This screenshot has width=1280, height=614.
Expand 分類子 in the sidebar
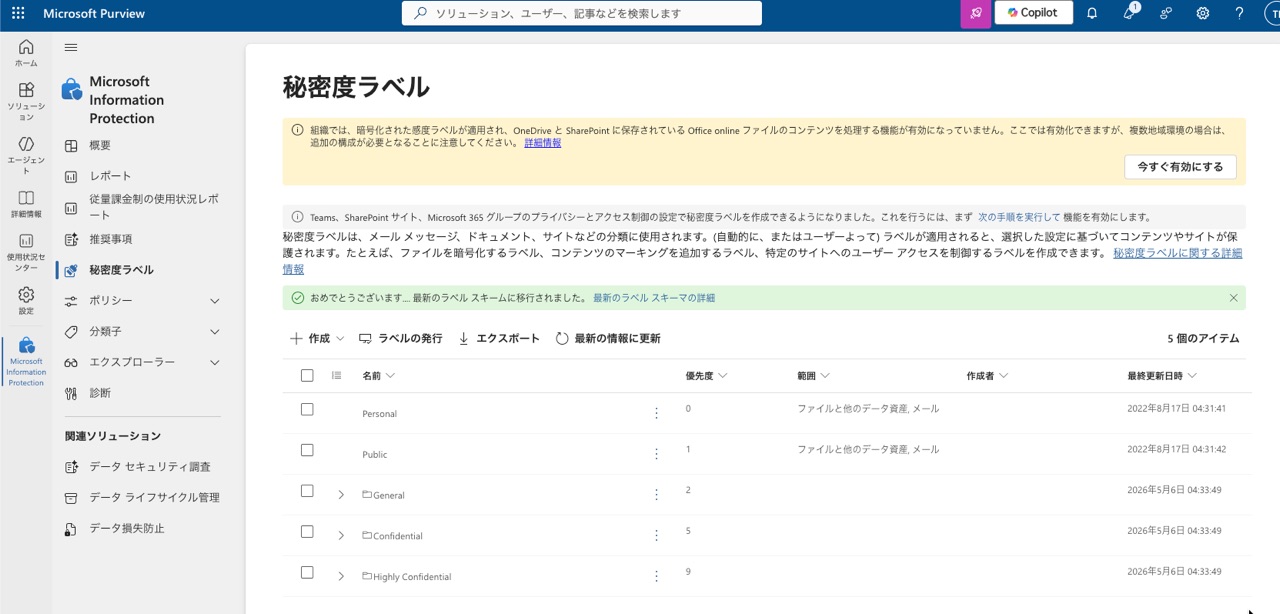pyautogui.click(x=215, y=332)
